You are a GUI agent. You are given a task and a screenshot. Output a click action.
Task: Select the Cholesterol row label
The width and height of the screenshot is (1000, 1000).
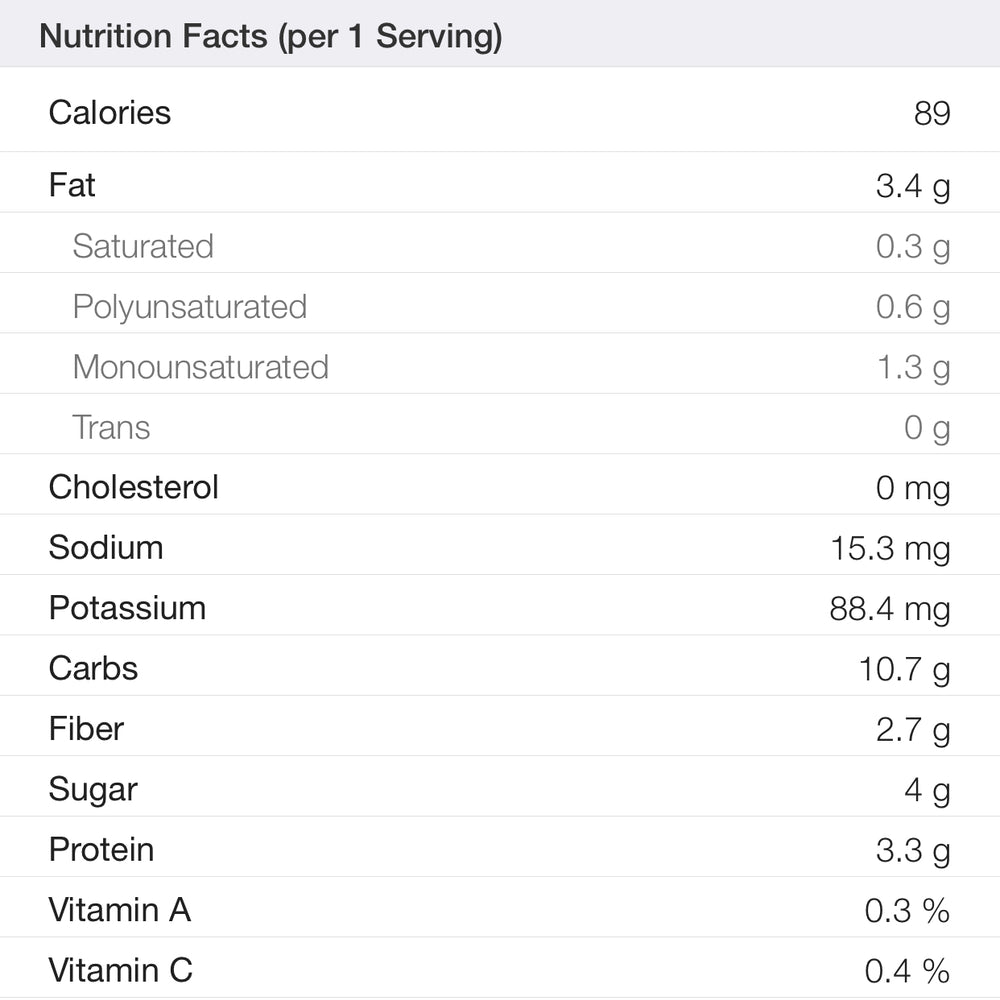(x=134, y=487)
